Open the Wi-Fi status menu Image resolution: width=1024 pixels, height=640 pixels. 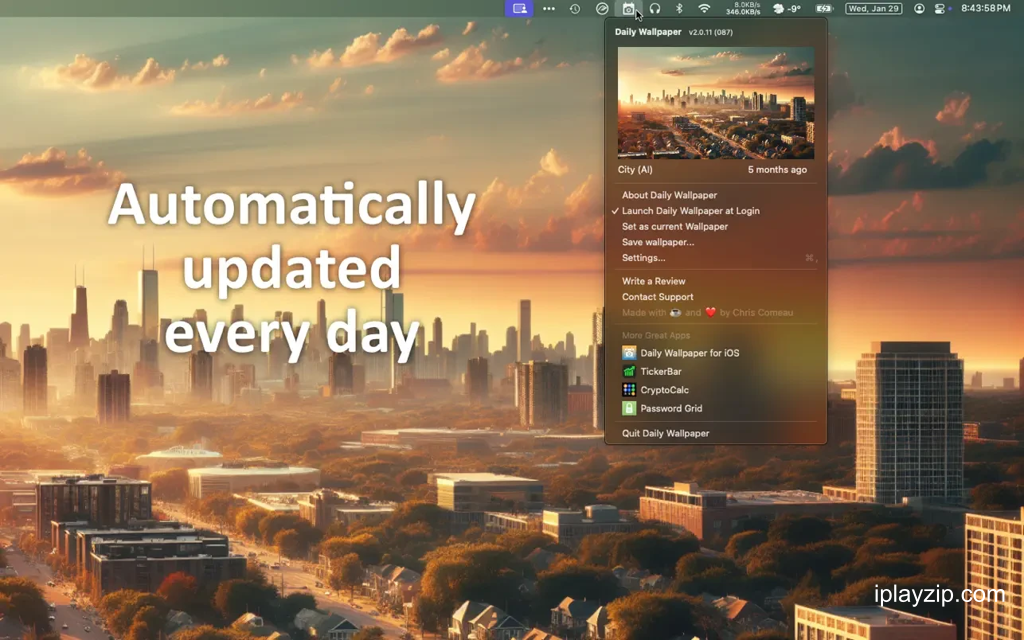tap(704, 8)
